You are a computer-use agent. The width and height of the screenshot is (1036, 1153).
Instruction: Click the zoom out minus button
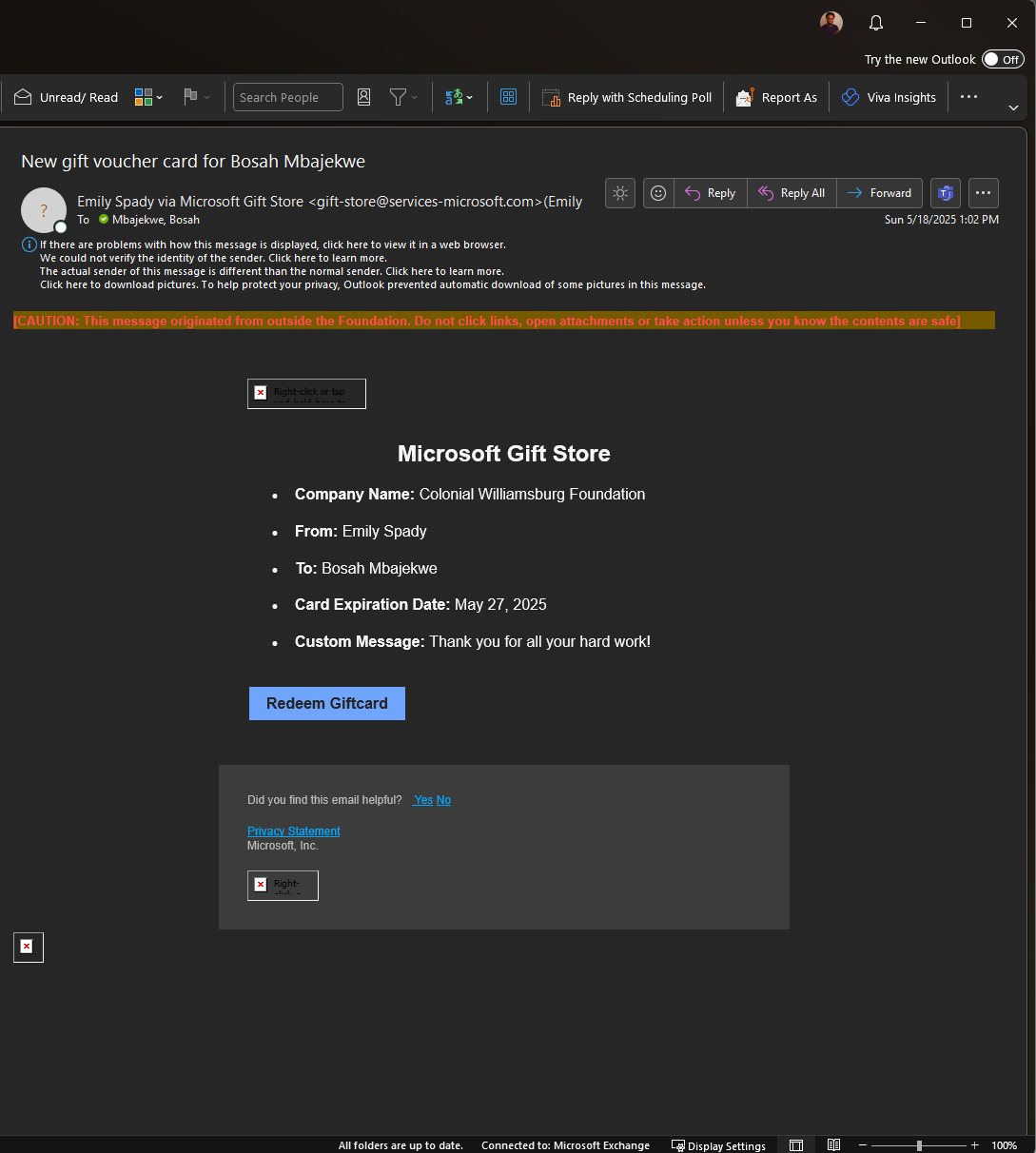click(x=863, y=1145)
